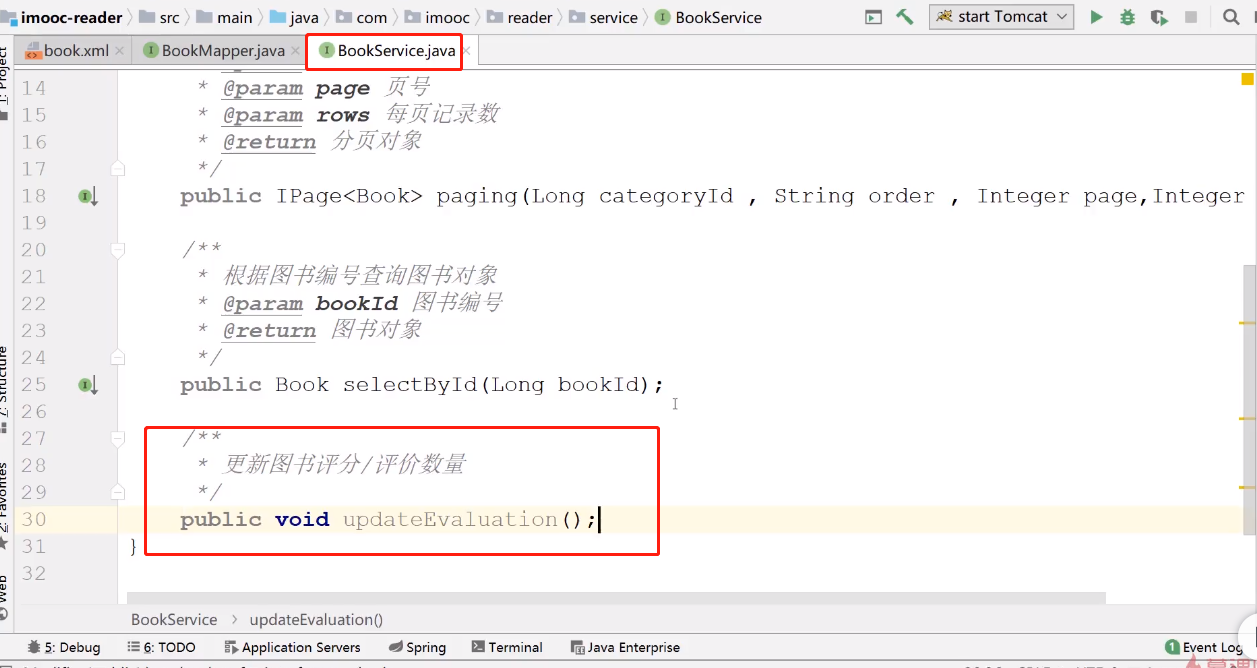Open the Terminal tool window
This screenshot has height=668, width=1257.
tap(507, 647)
